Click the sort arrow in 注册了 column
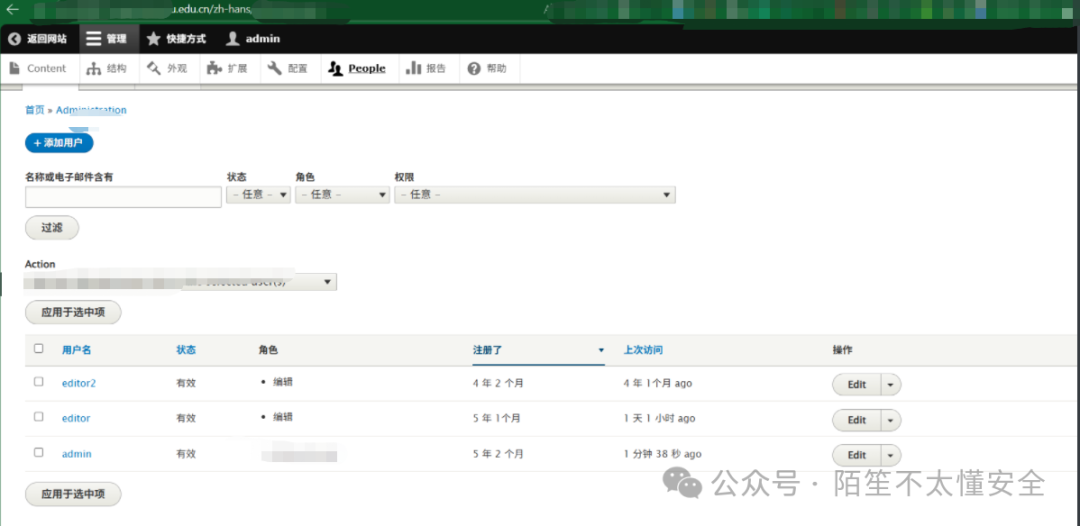Screen dimensions: 1080x526 click(601, 350)
